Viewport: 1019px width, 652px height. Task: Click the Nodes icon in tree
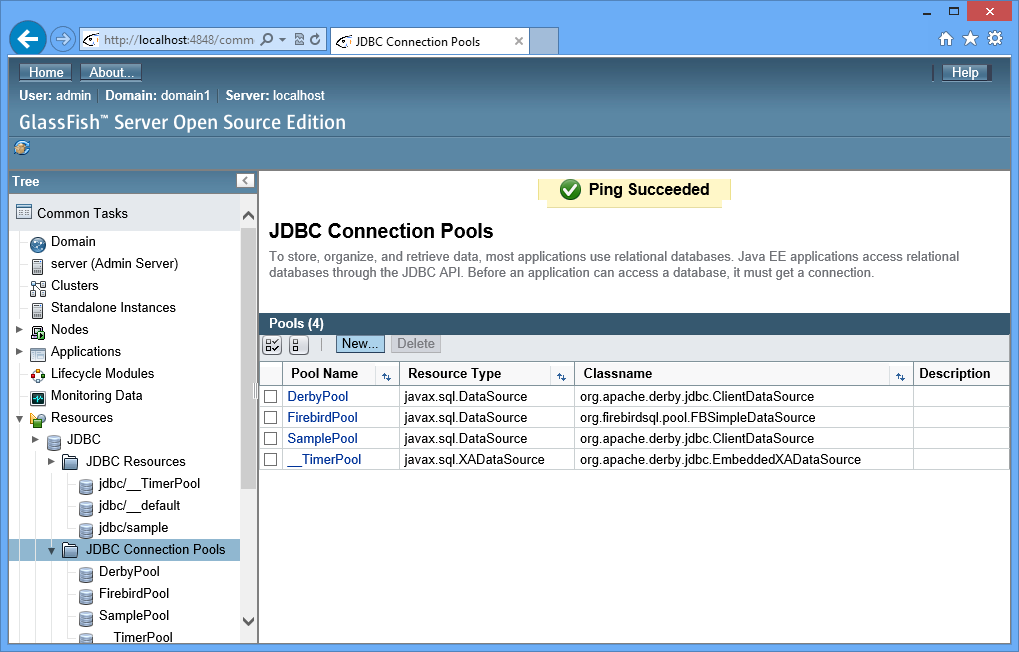38,332
